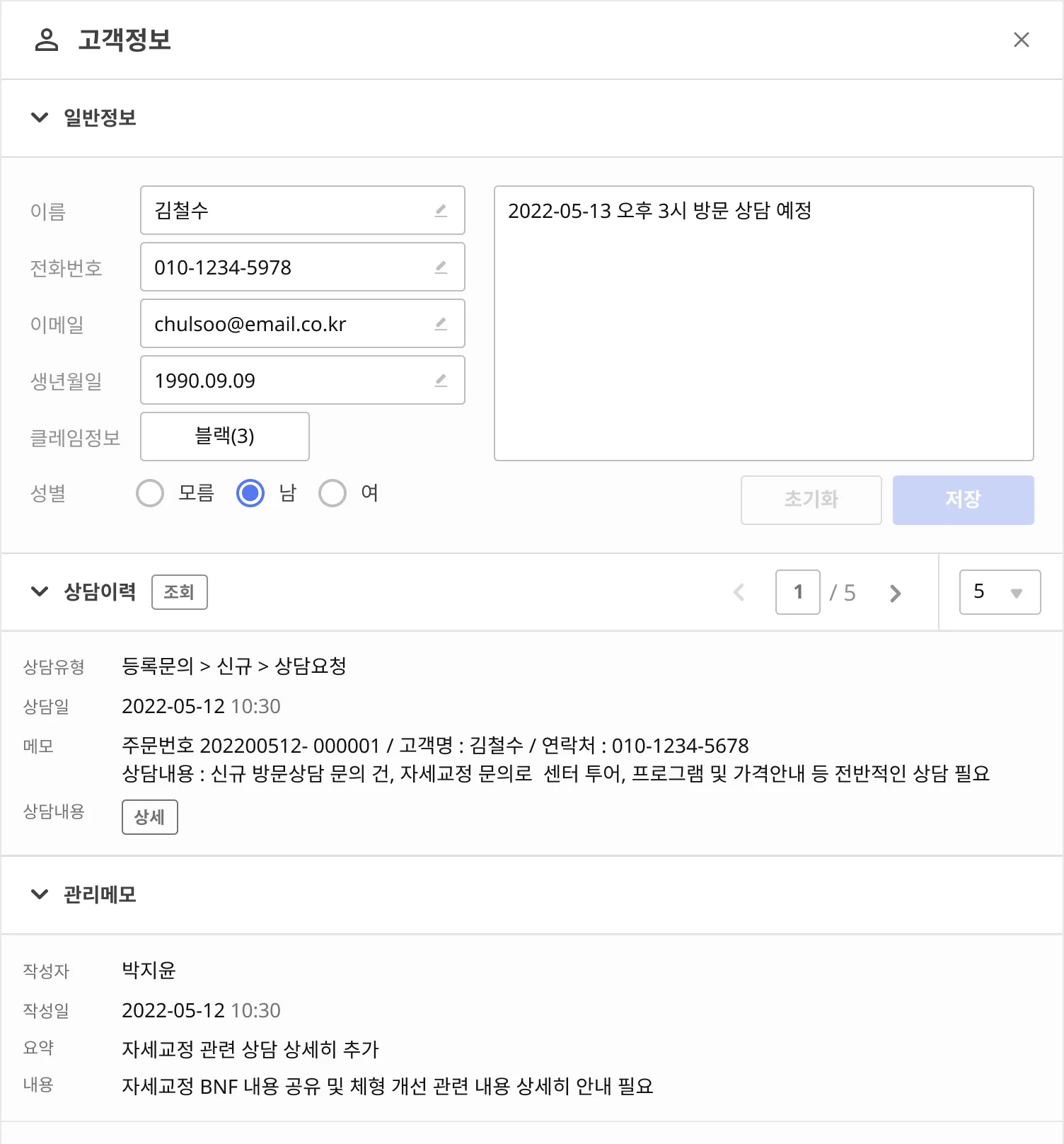Collapse the 일반정보 section
This screenshot has height=1144, width=1064.
[40, 117]
